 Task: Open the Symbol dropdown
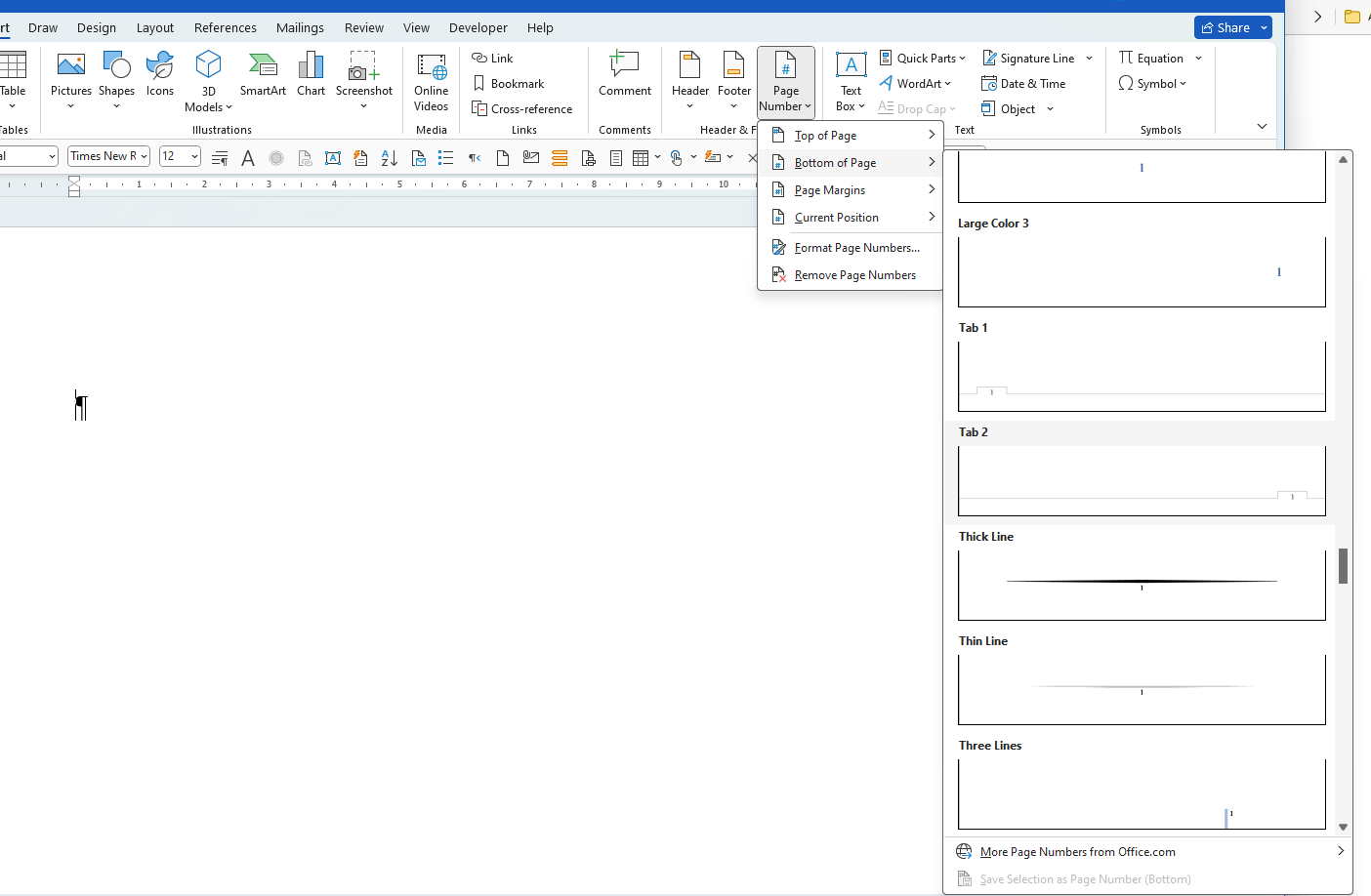[x=1152, y=84]
